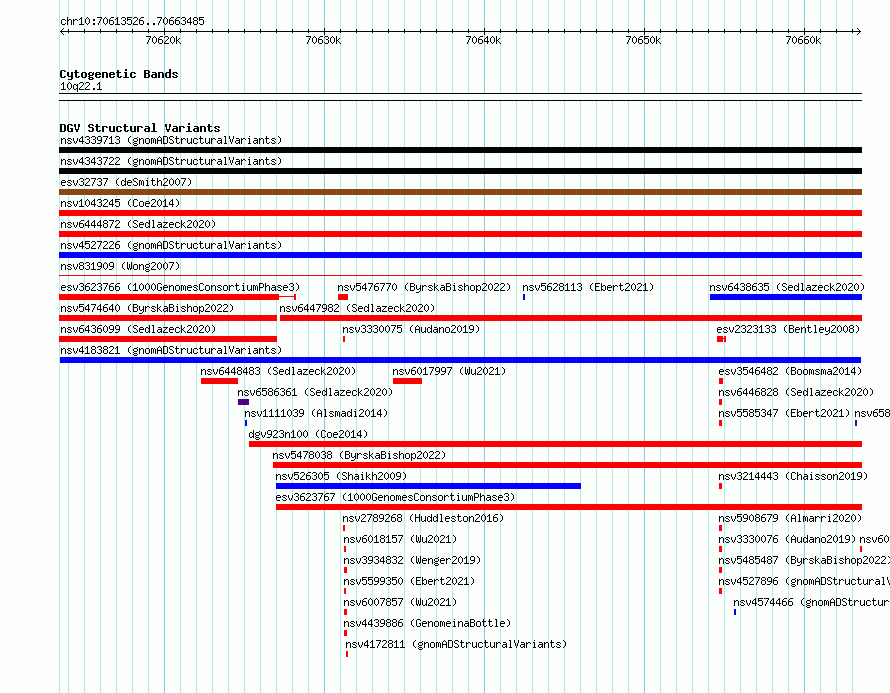Click the nsv4339713 gnomAD variant label

pos(171,140)
